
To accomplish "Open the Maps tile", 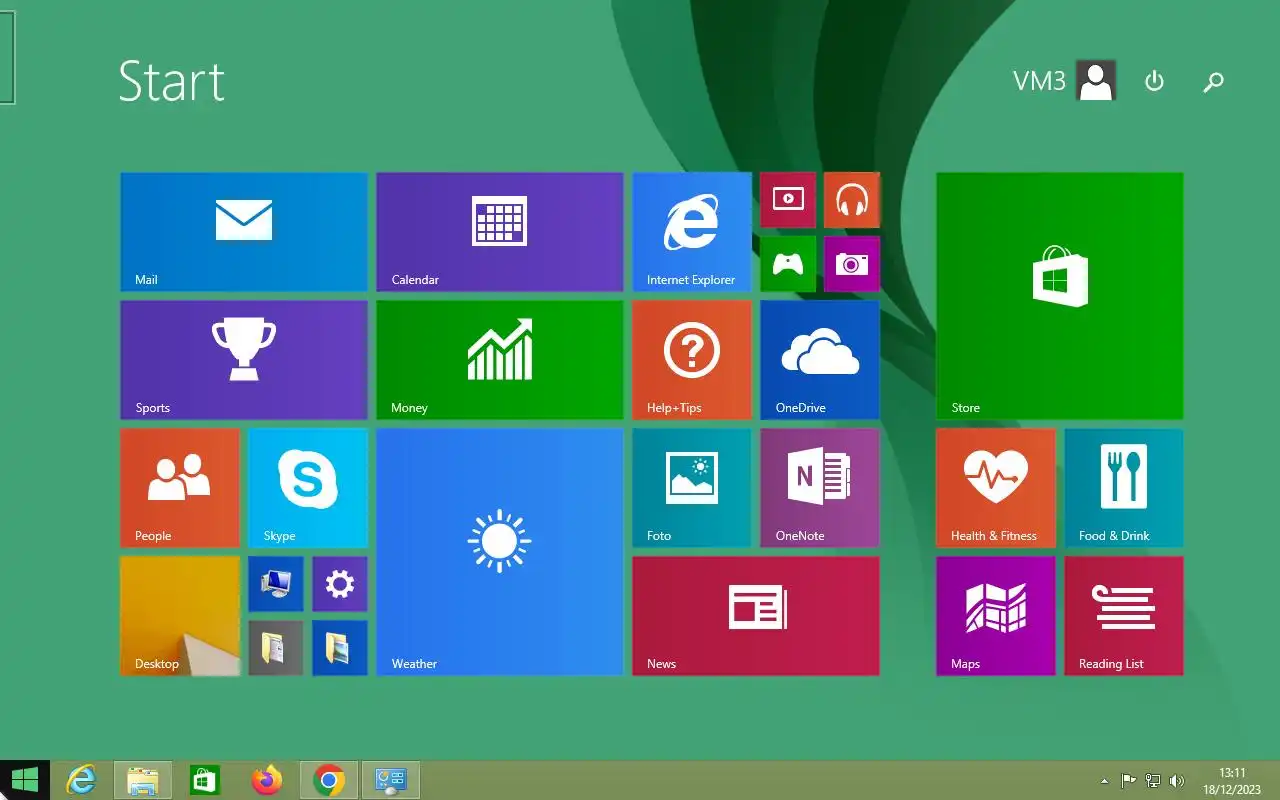I will (996, 616).
